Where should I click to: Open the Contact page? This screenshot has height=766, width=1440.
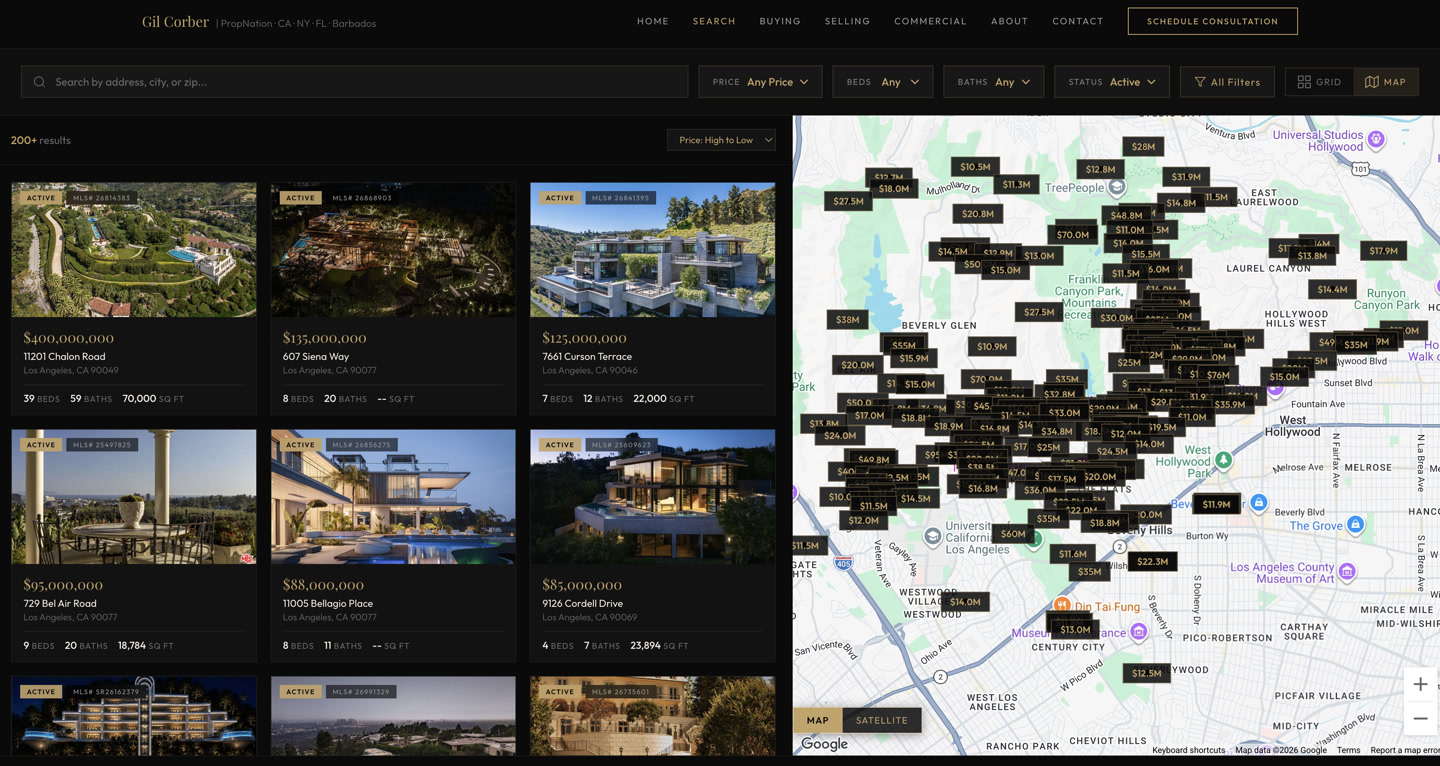coord(1078,21)
